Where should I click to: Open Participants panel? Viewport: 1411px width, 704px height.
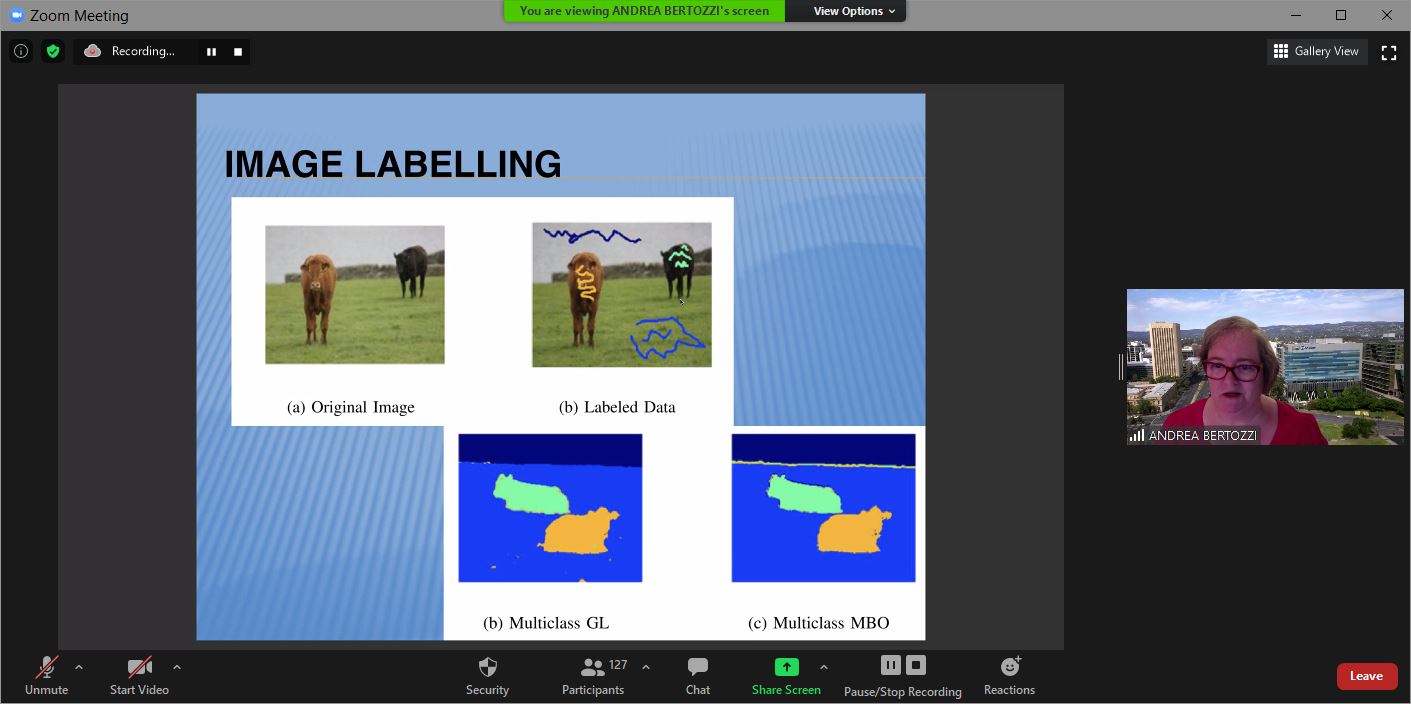593,676
